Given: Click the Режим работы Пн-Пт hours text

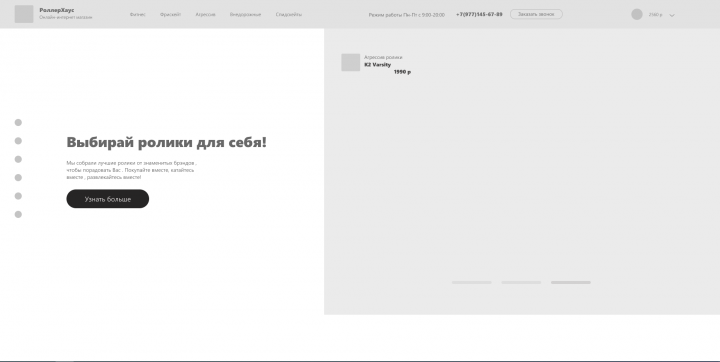Looking at the screenshot, I should click(x=406, y=15).
